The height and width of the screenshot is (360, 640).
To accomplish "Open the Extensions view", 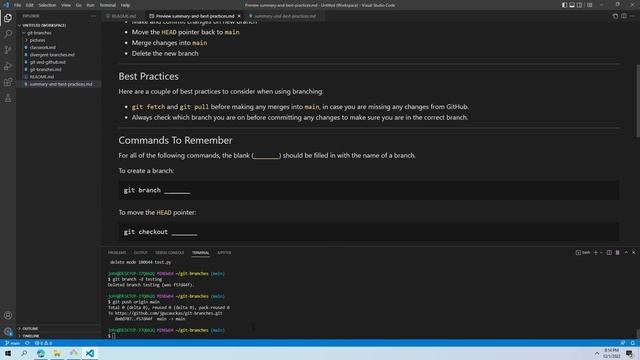I will click(8, 82).
